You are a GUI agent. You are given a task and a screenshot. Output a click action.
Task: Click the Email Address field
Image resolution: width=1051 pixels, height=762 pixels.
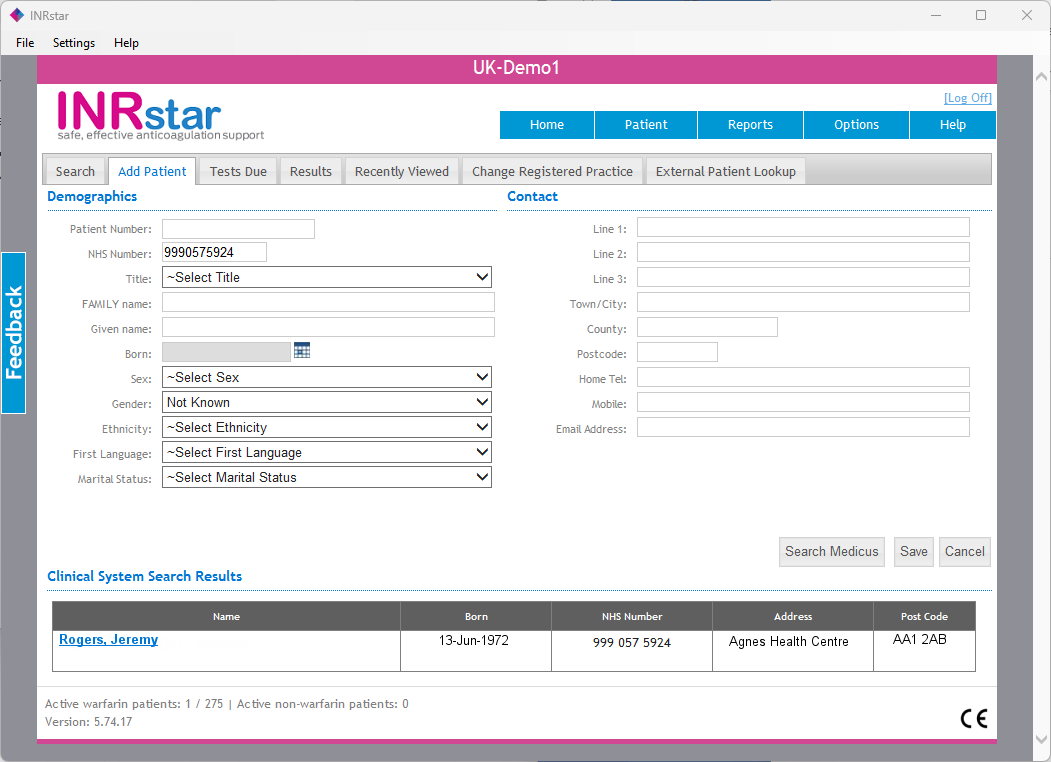pos(803,427)
